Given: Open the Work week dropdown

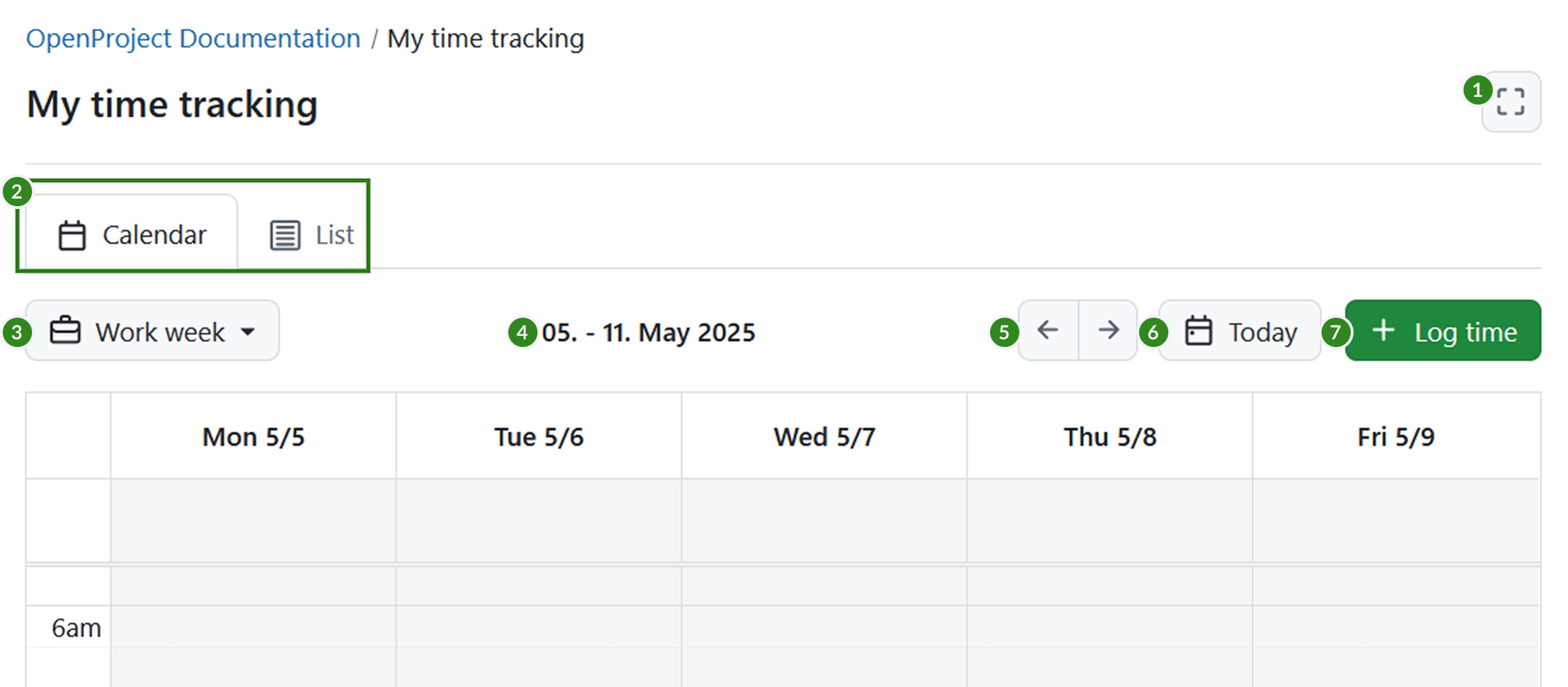Looking at the screenshot, I should coord(152,330).
